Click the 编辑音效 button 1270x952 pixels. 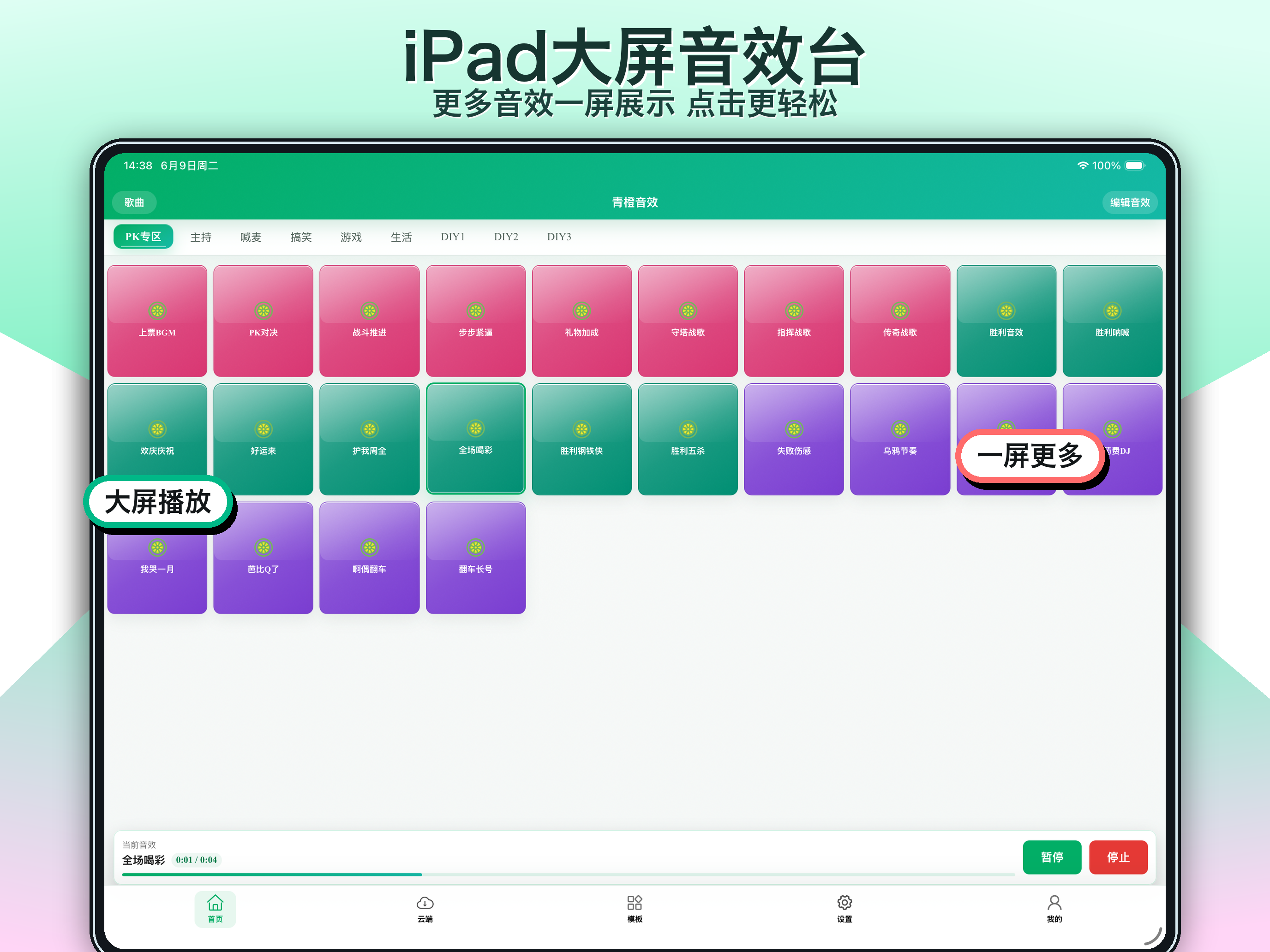[x=1129, y=202]
